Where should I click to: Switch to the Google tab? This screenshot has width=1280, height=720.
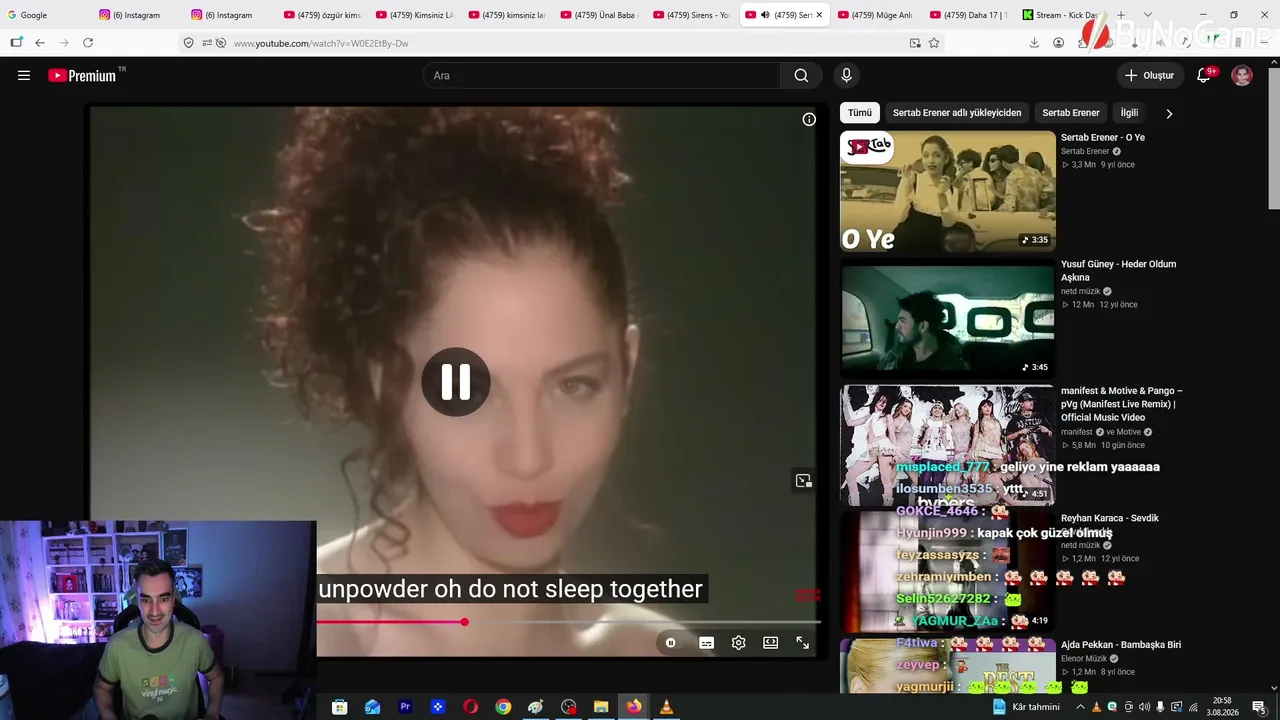click(x=46, y=15)
